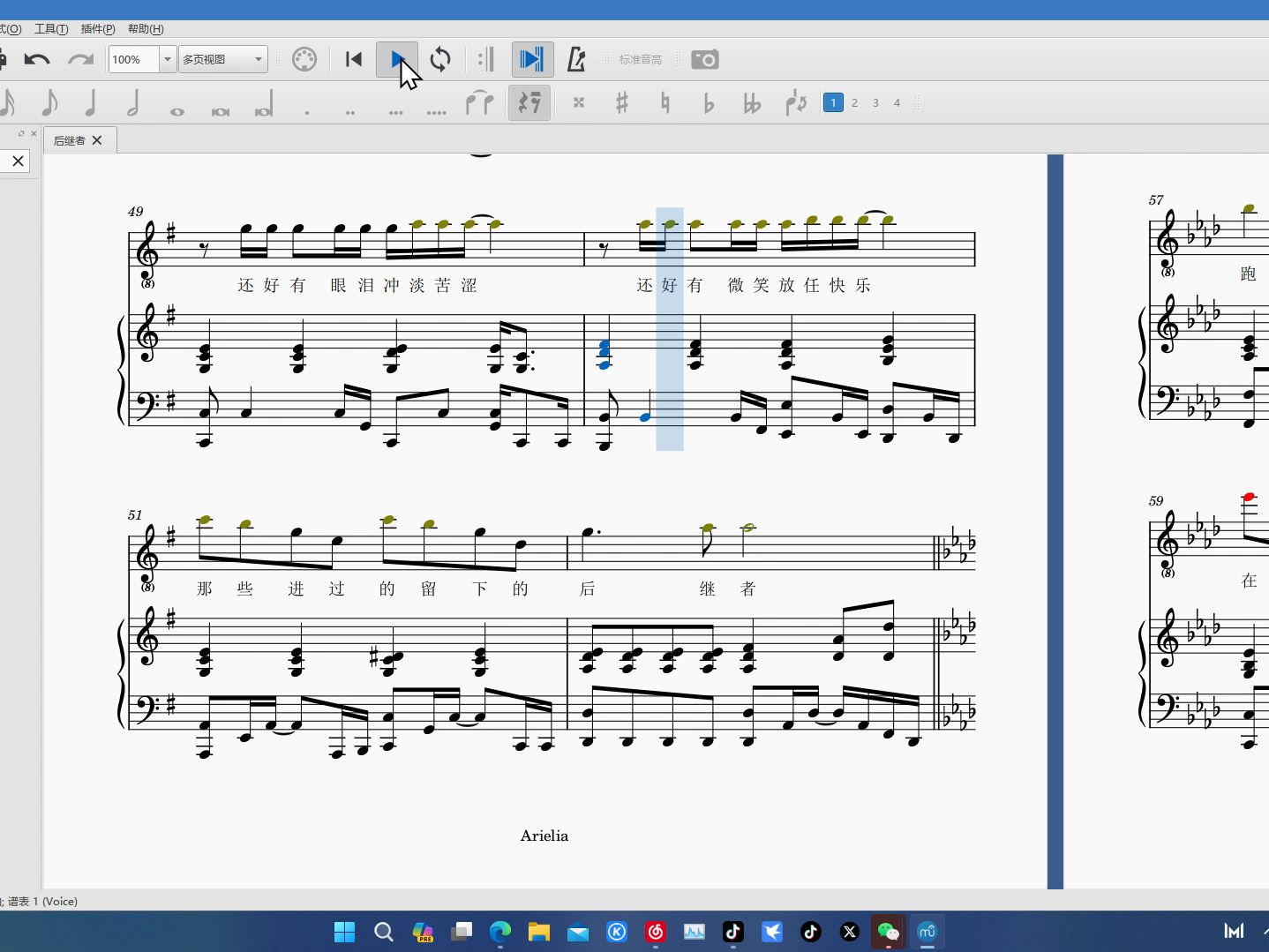Viewport: 1269px width, 952px height.
Task: Click the red note in measure 59
Action: pyautogui.click(x=1249, y=498)
